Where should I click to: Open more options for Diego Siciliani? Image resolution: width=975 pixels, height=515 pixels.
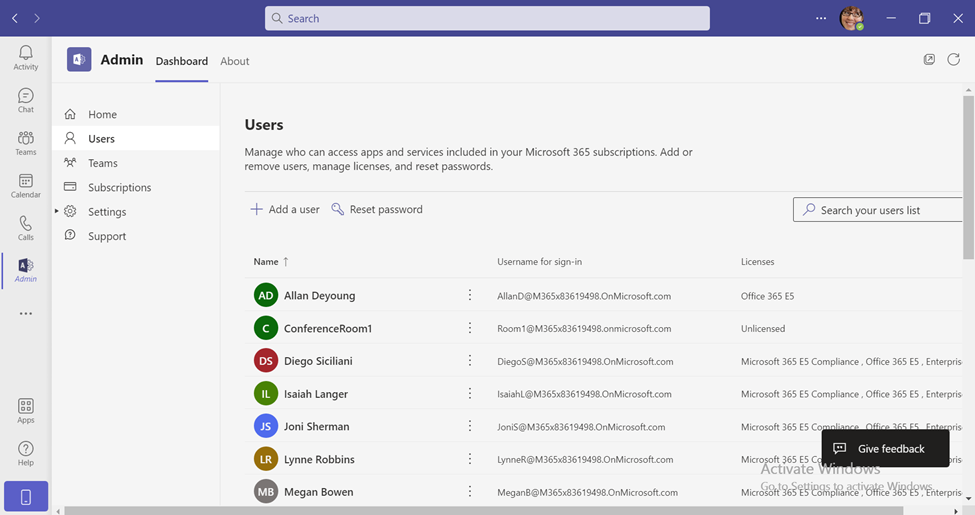coord(469,360)
